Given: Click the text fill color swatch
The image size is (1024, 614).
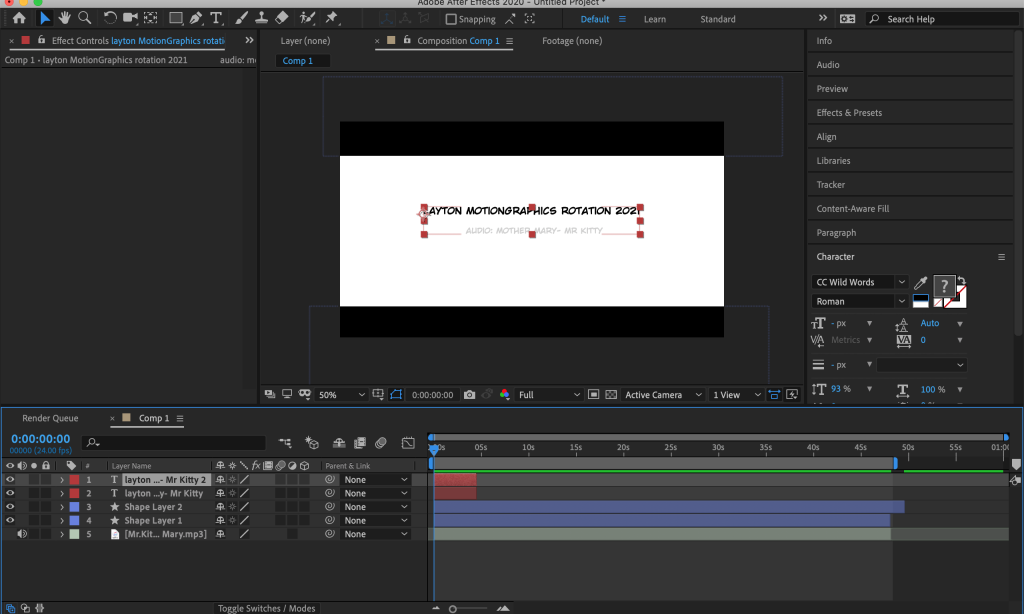Looking at the screenshot, I should pyautogui.click(x=944, y=286).
